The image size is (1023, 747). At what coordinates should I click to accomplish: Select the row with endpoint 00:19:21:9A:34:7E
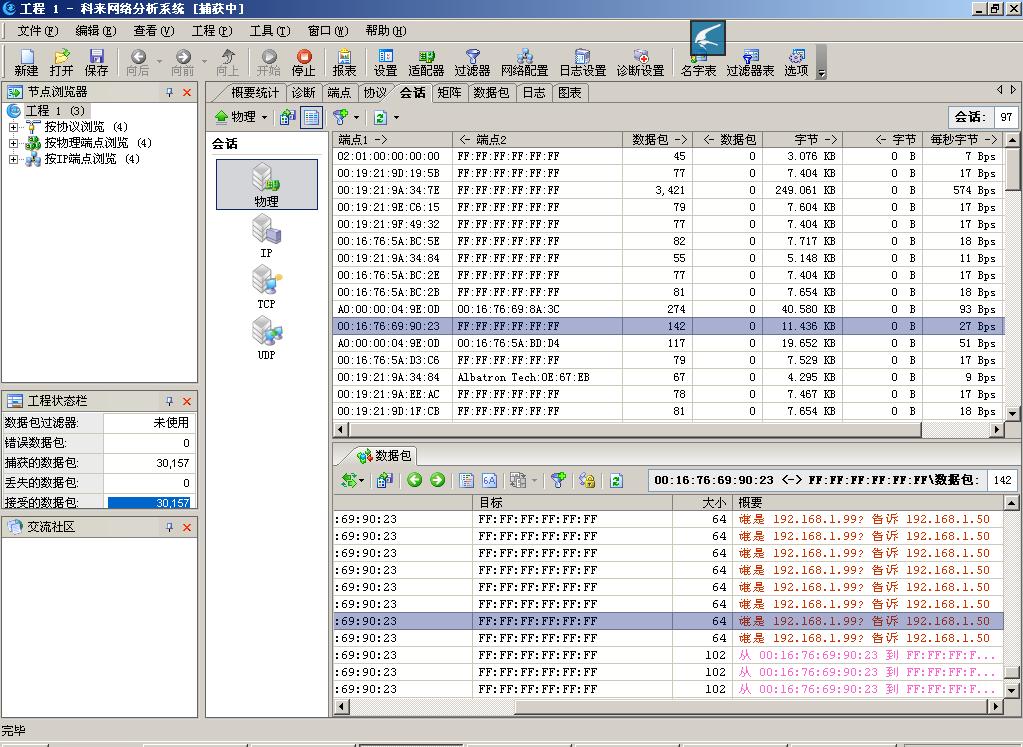[x=388, y=190]
